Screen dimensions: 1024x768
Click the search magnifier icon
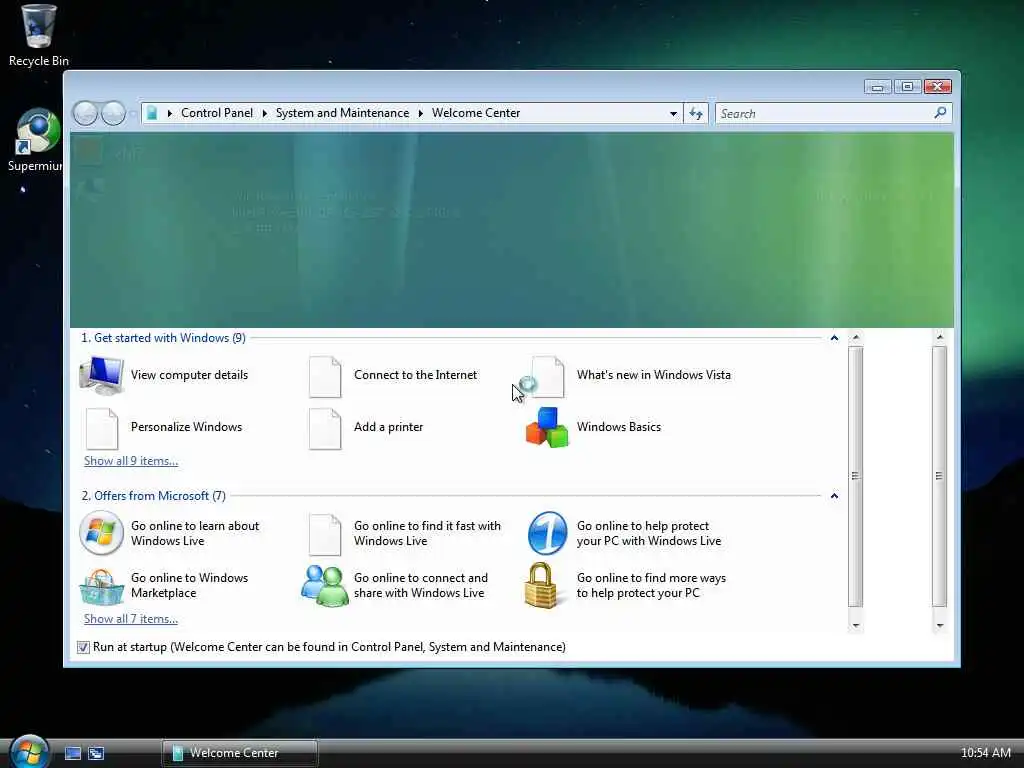(940, 113)
